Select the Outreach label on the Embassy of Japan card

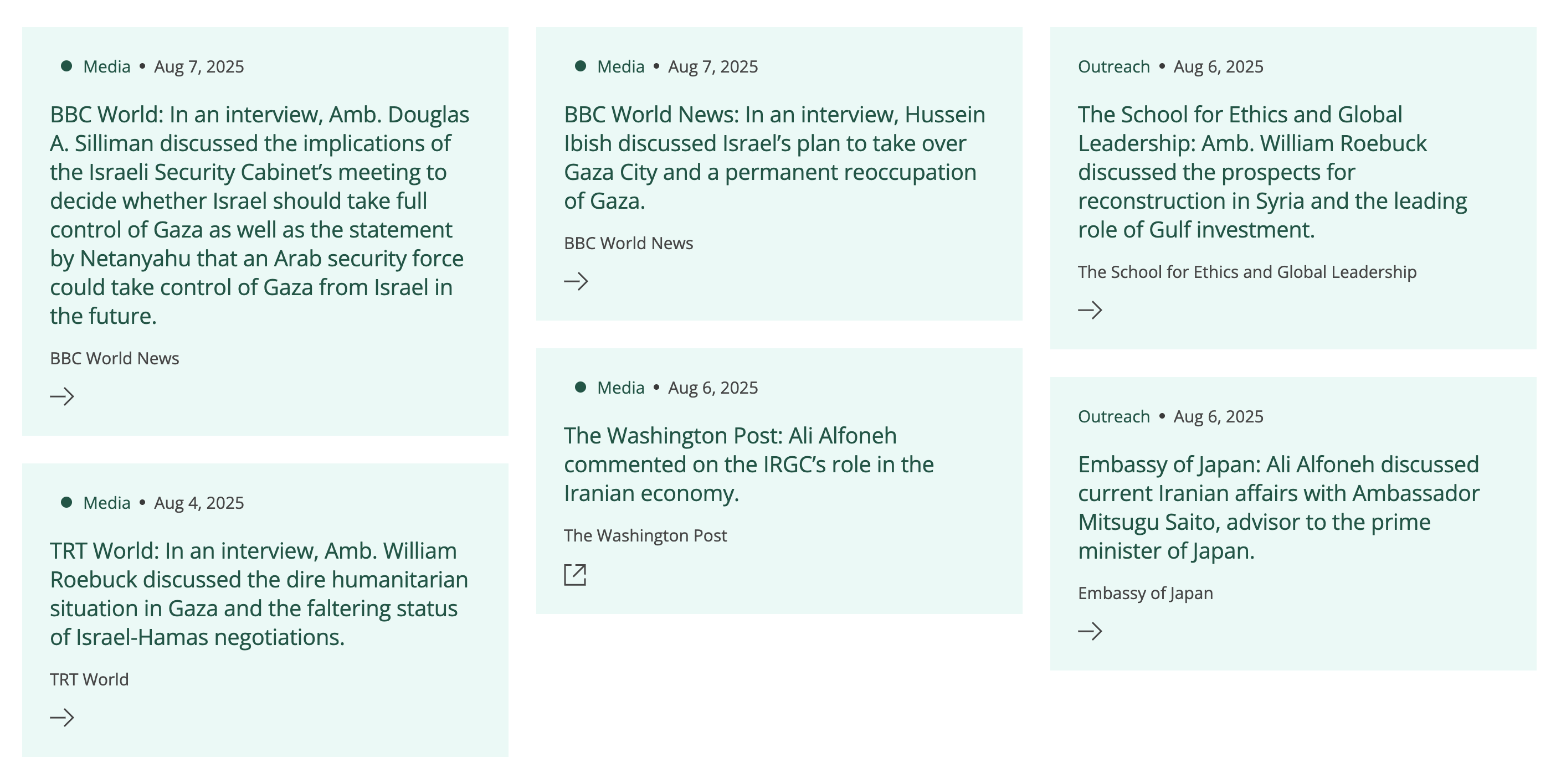point(1114,417)
